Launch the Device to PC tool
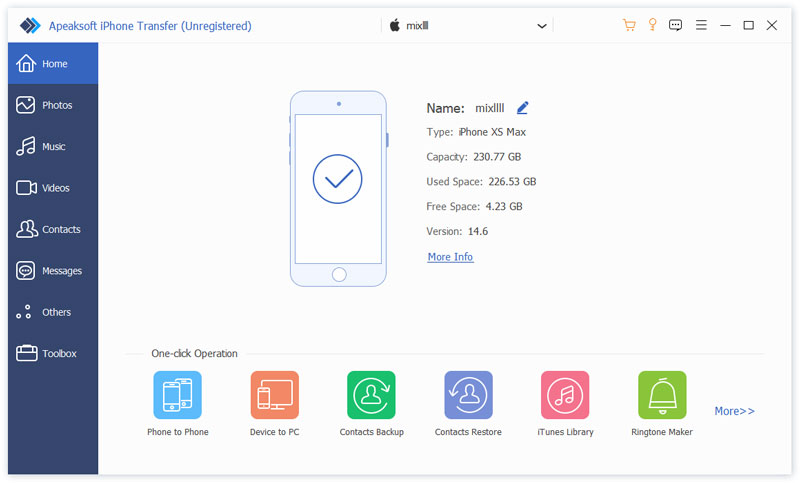Screen dimensions: 800x483 (274, 395)
